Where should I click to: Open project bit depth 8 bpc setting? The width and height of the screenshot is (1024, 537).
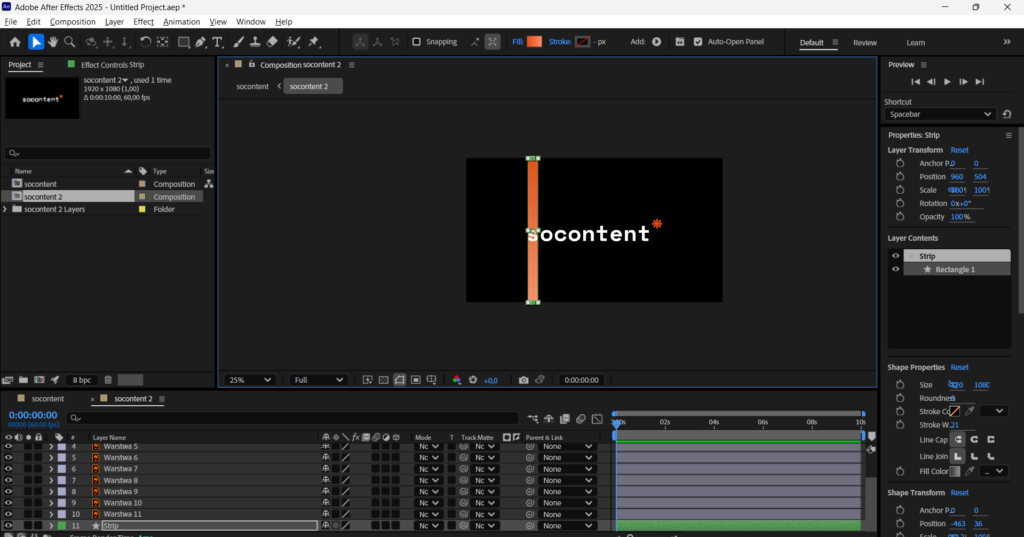point(82,380)
